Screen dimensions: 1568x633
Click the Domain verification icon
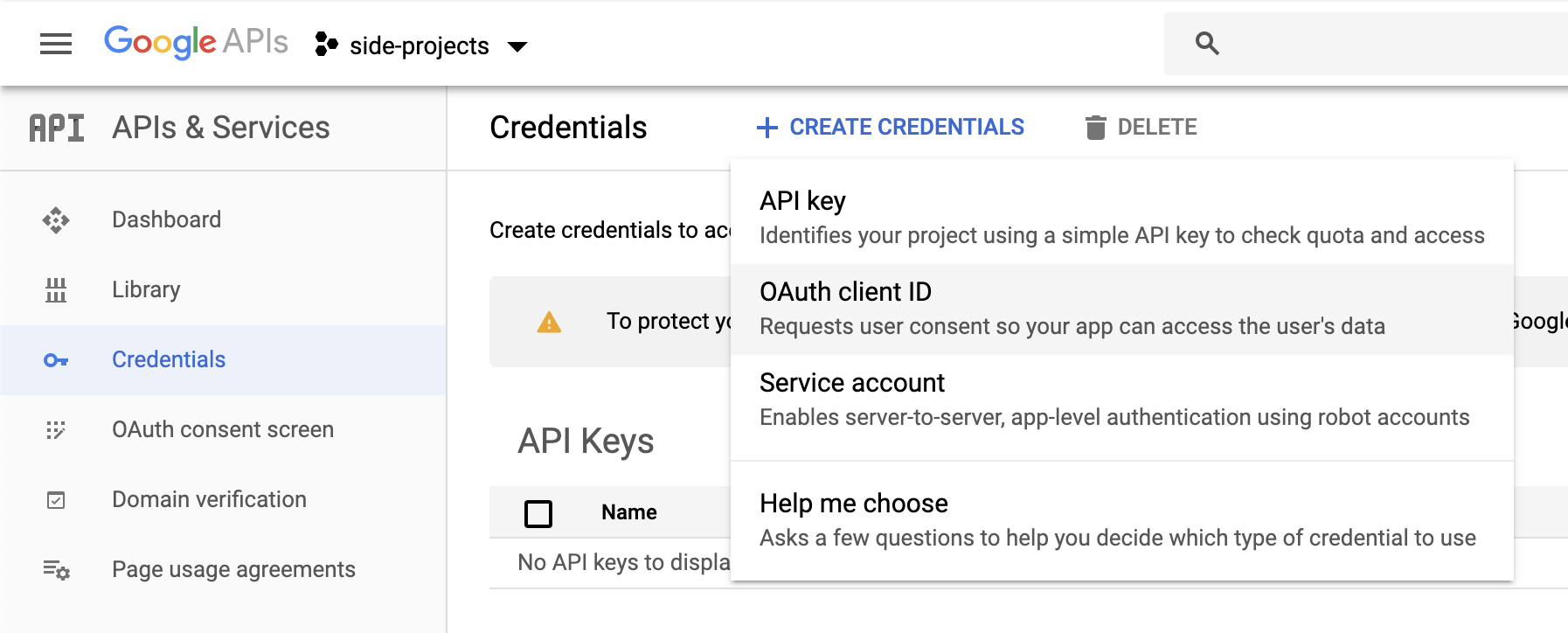point(56,500)
